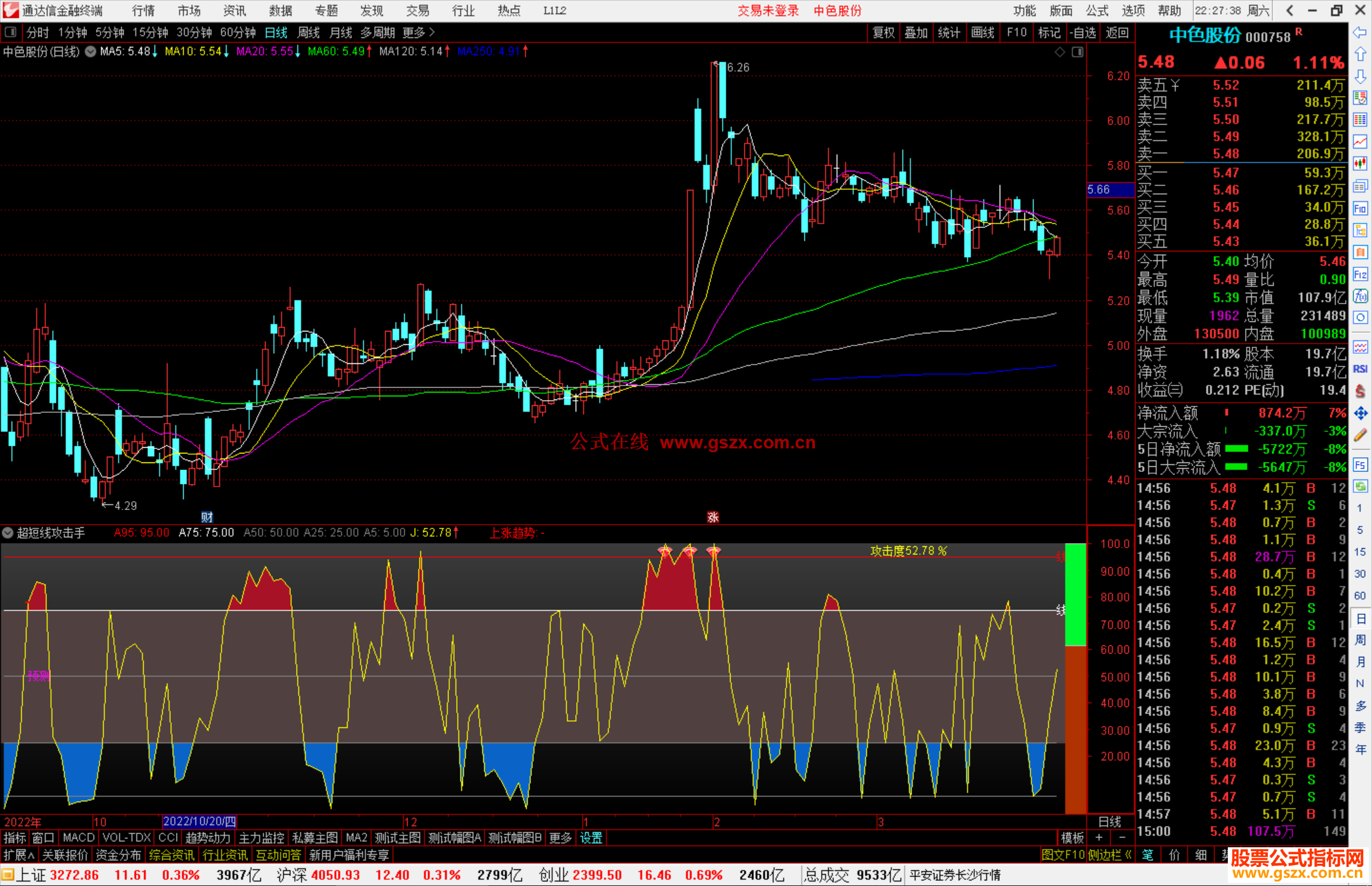This screenshot has width=1372, height=886.
Task: Open the round dropdown next to 中色股份(日线)
Action: pos(91,51)
